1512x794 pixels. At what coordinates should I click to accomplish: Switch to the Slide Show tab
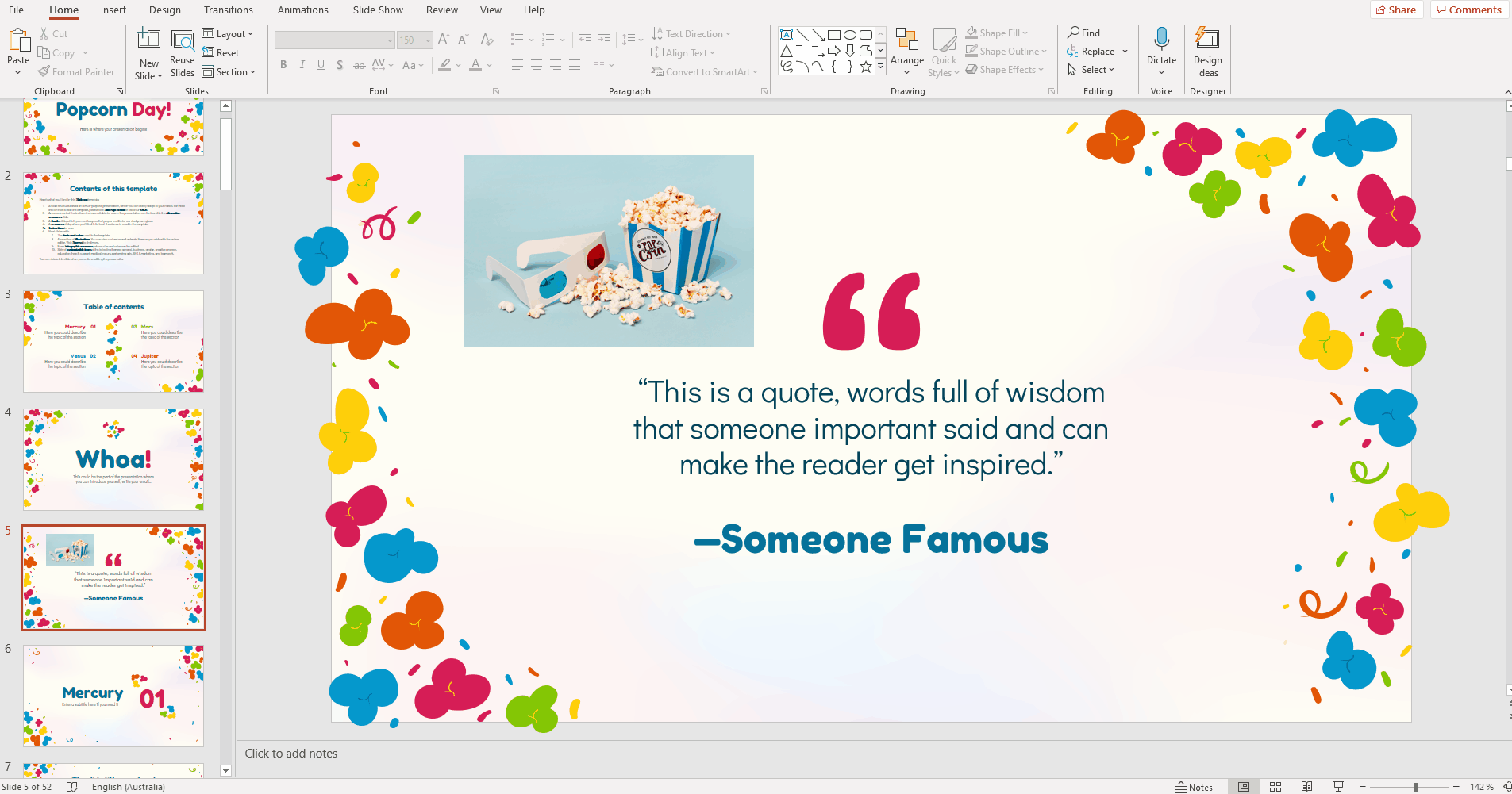378,10
